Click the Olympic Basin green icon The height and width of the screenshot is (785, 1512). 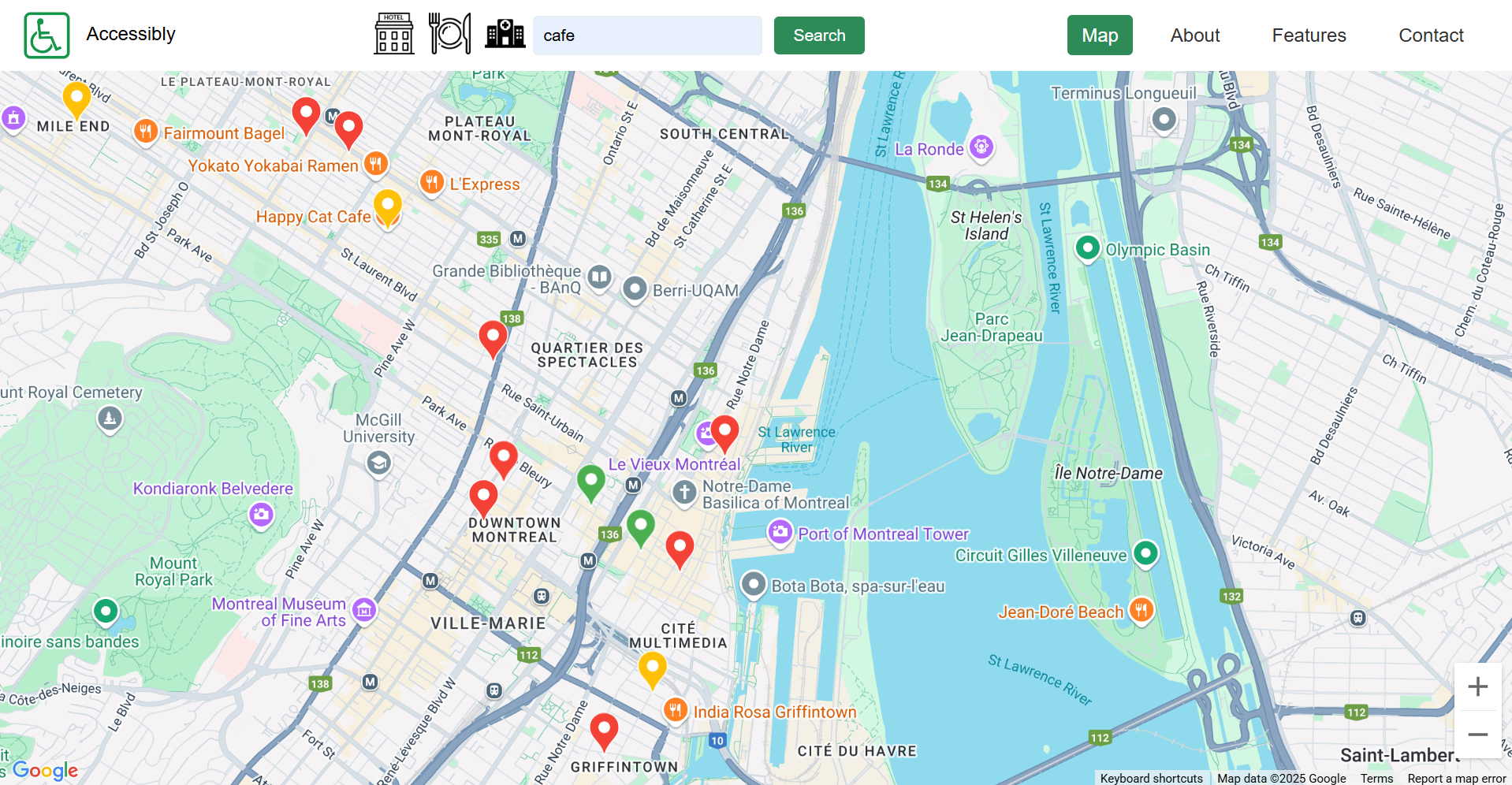pos(1088,248)
